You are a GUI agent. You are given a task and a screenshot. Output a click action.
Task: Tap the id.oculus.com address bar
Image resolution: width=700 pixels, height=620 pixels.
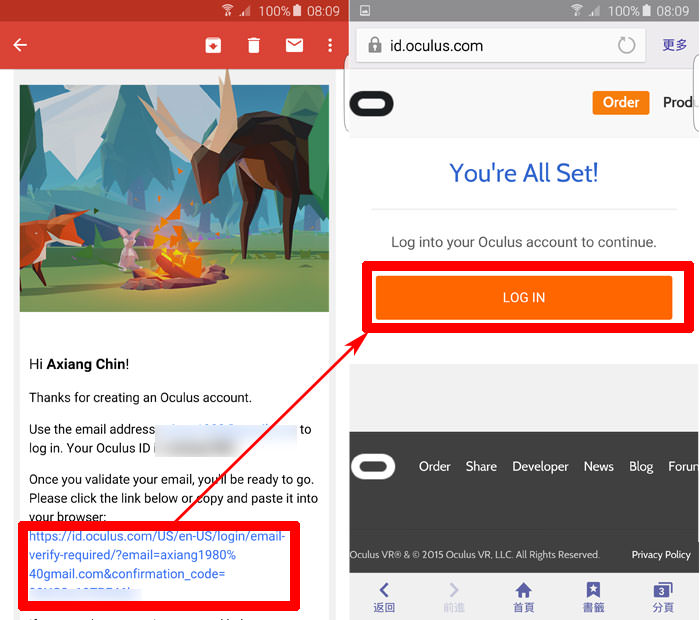pos(490,45)
